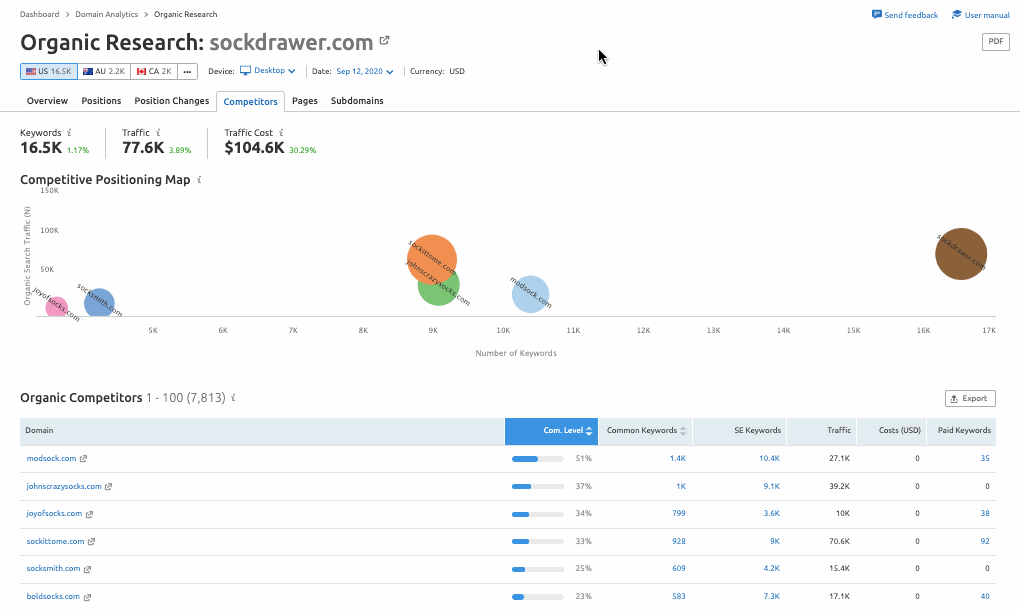The height and width of the screenshot is (610, 1020).
Task: Select the US 16.5K database
Action: [49, 72]
